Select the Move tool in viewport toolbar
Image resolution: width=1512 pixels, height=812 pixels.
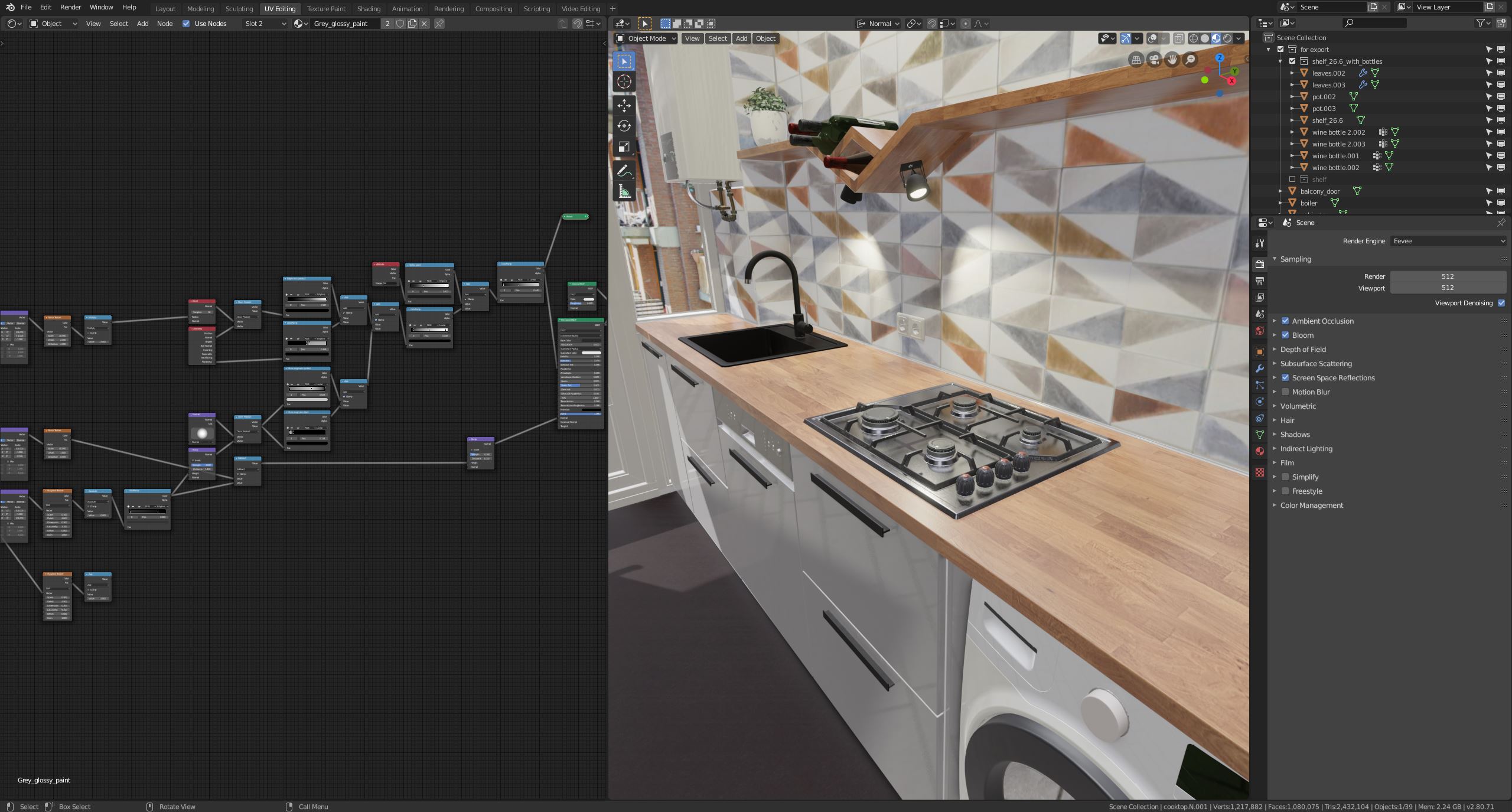click(x=624, y=106)
